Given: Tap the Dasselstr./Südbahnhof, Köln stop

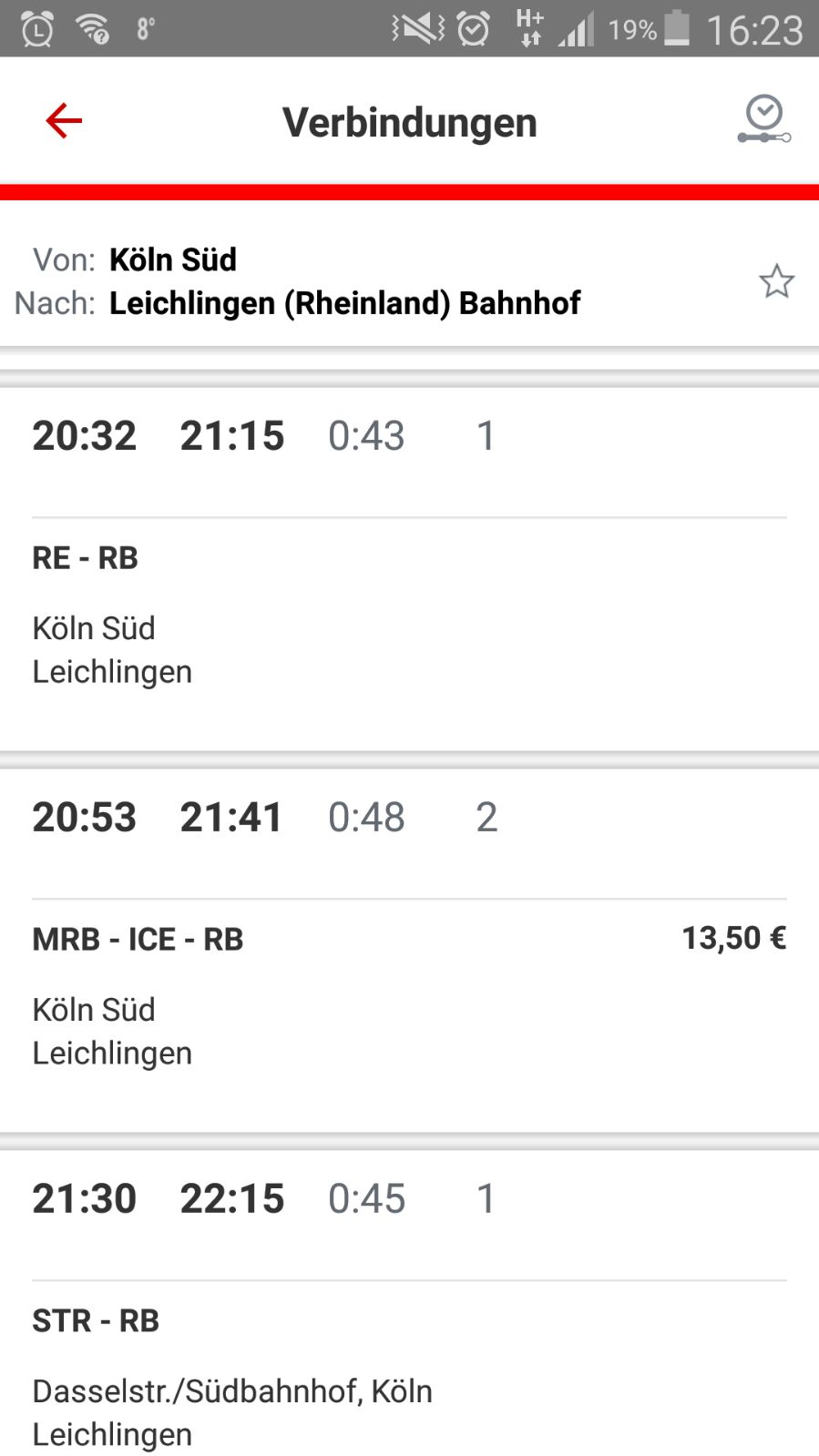Looking at the screenshot, I should point(232,1391).
